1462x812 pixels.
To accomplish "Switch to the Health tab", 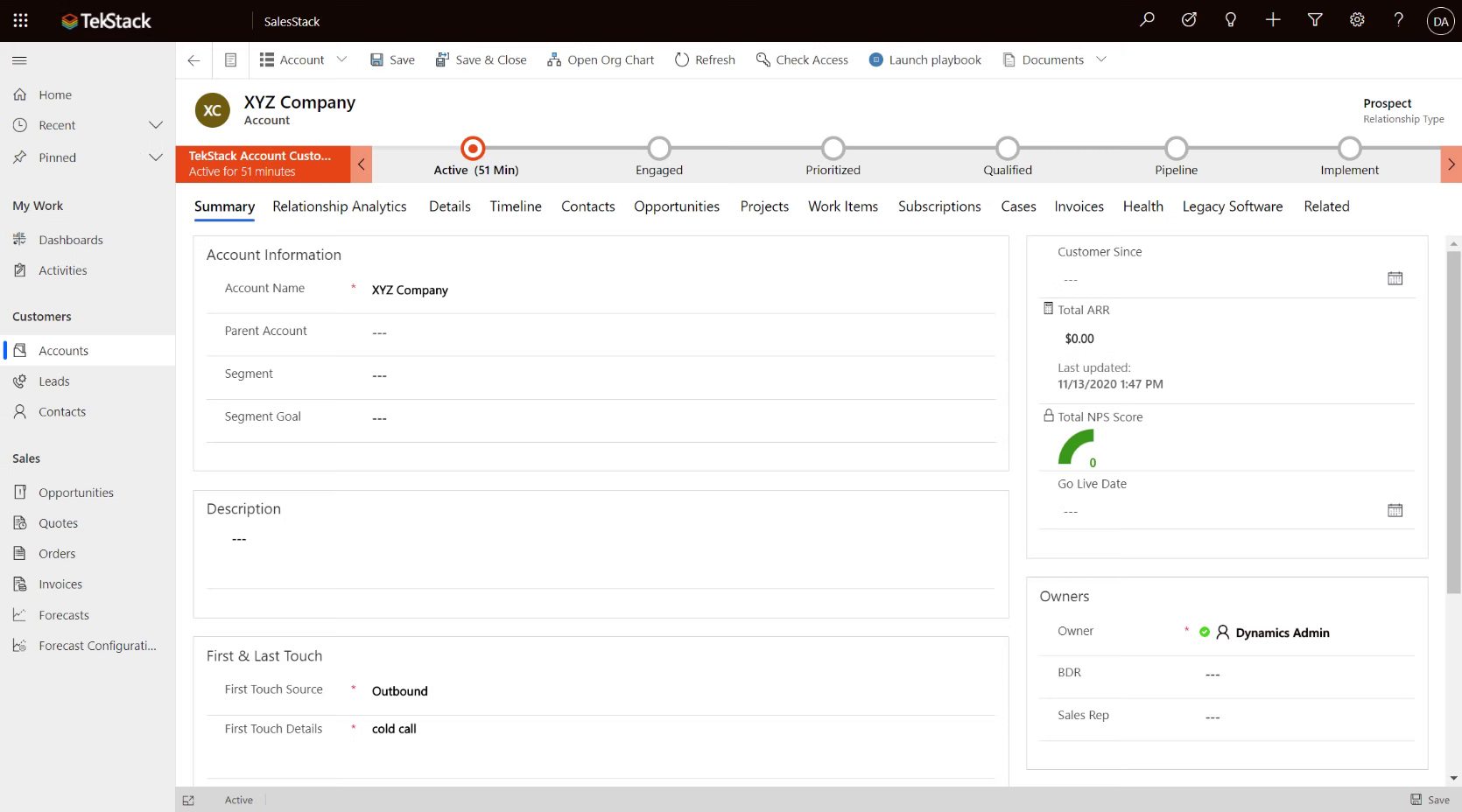I will pos(1143,206).
